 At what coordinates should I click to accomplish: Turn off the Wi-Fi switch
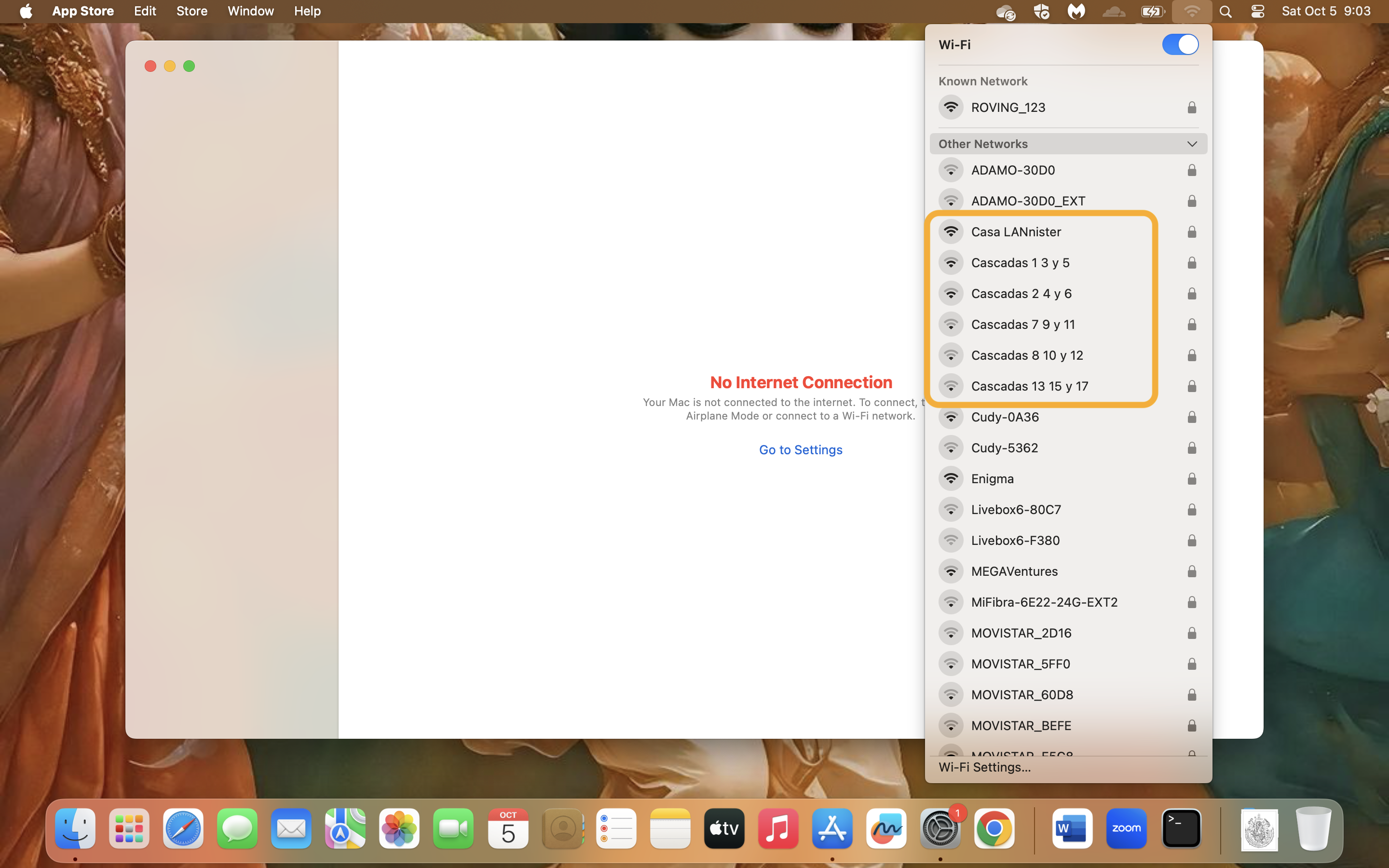1180,44
